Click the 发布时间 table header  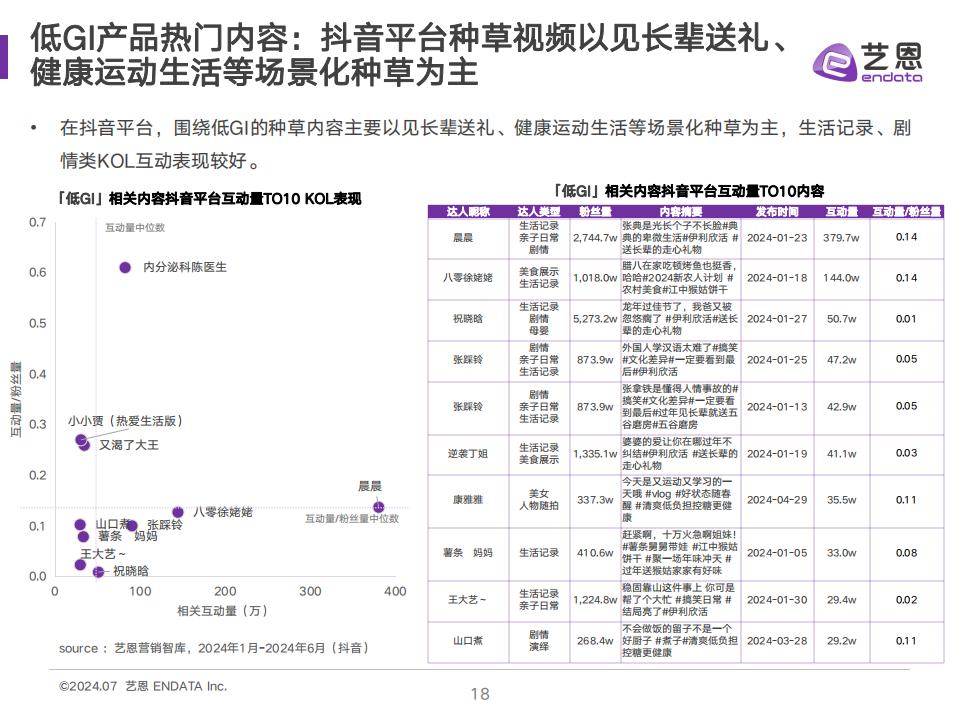click(777, 212)
